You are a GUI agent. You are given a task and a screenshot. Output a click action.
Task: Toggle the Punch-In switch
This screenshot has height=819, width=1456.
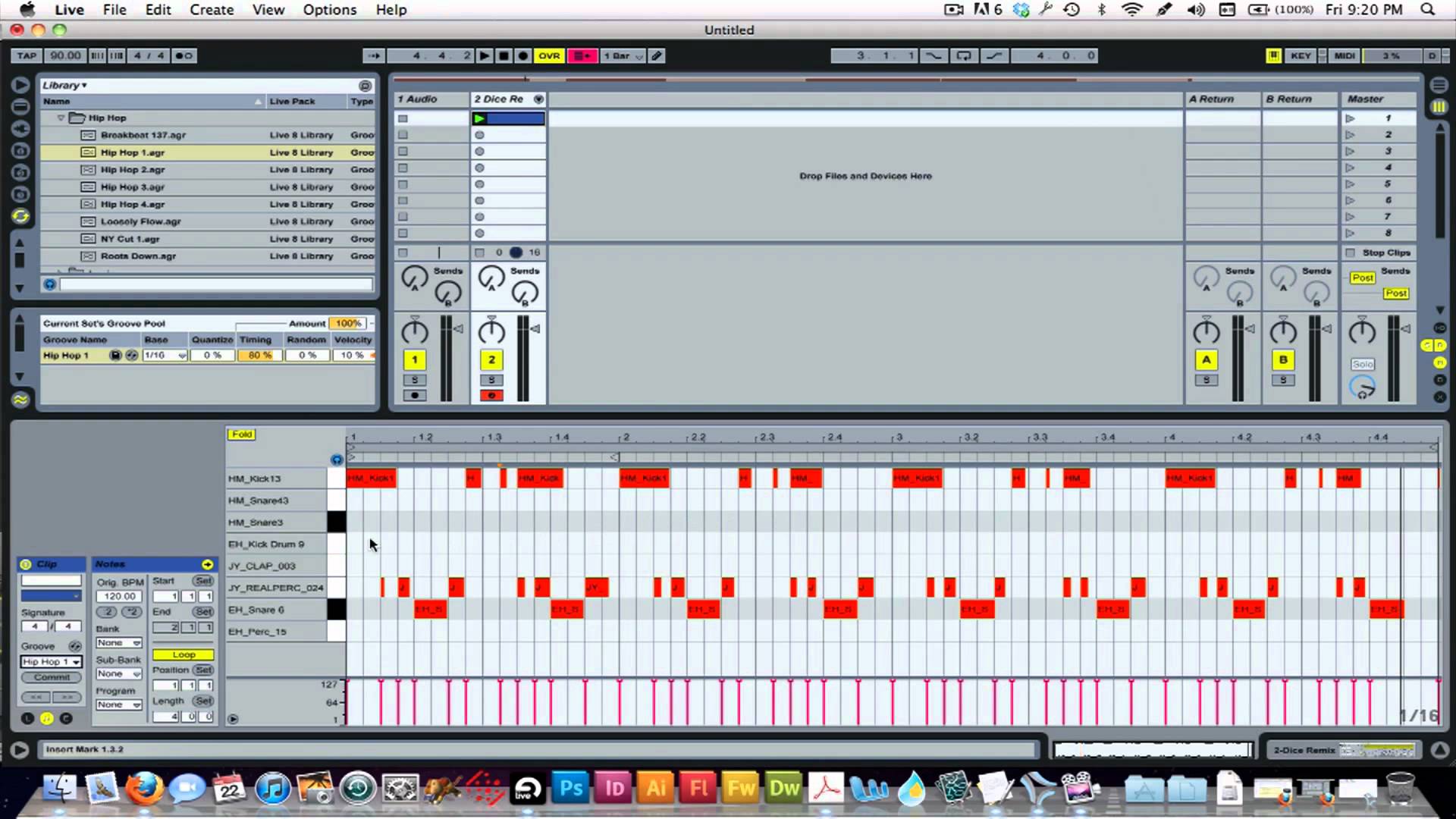click(934, 55)
